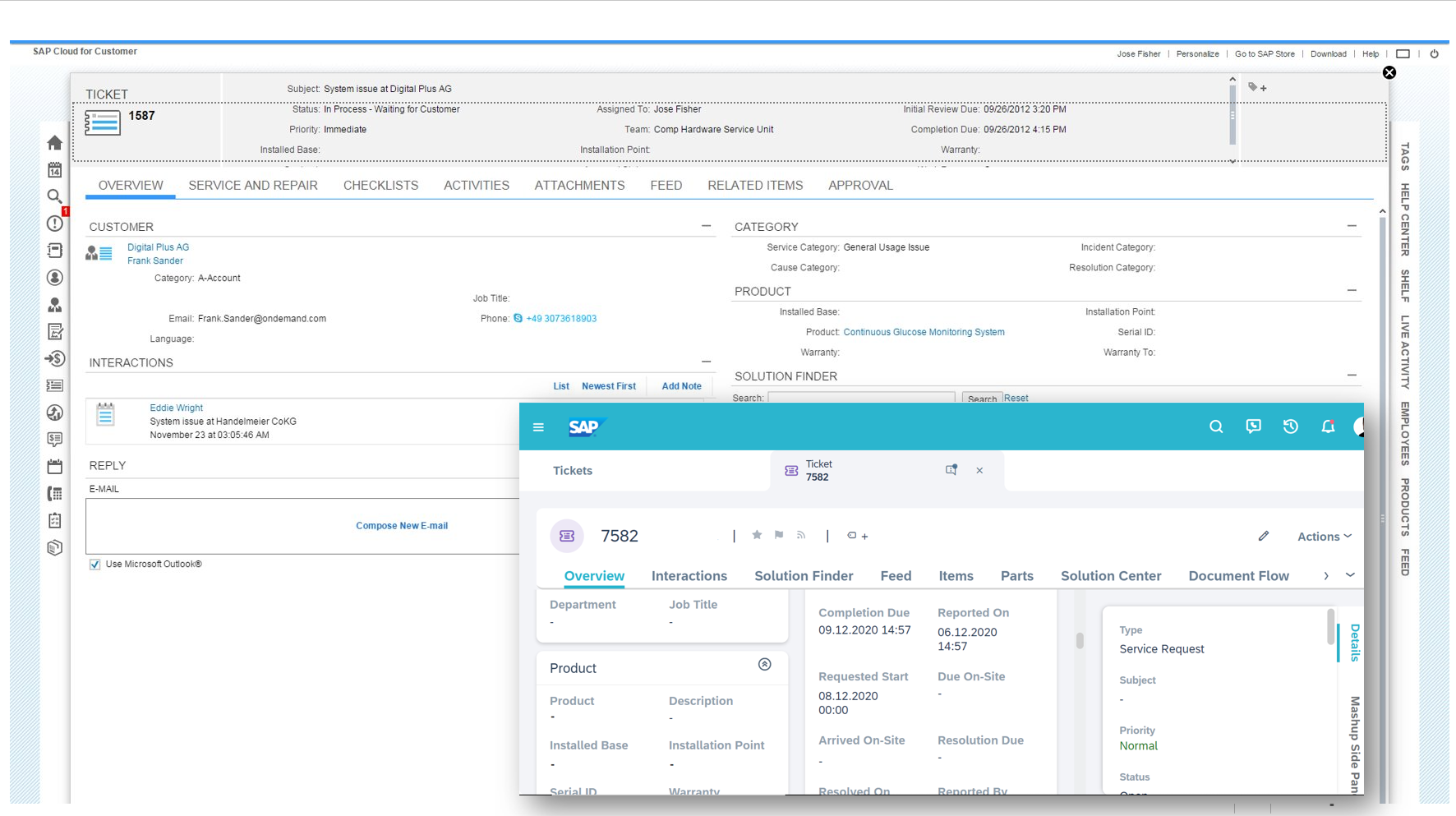The height and width of the screenshot is (816, 1456).
Task: Click Add Note in Interactions
Action: click(x=681, y=386)
